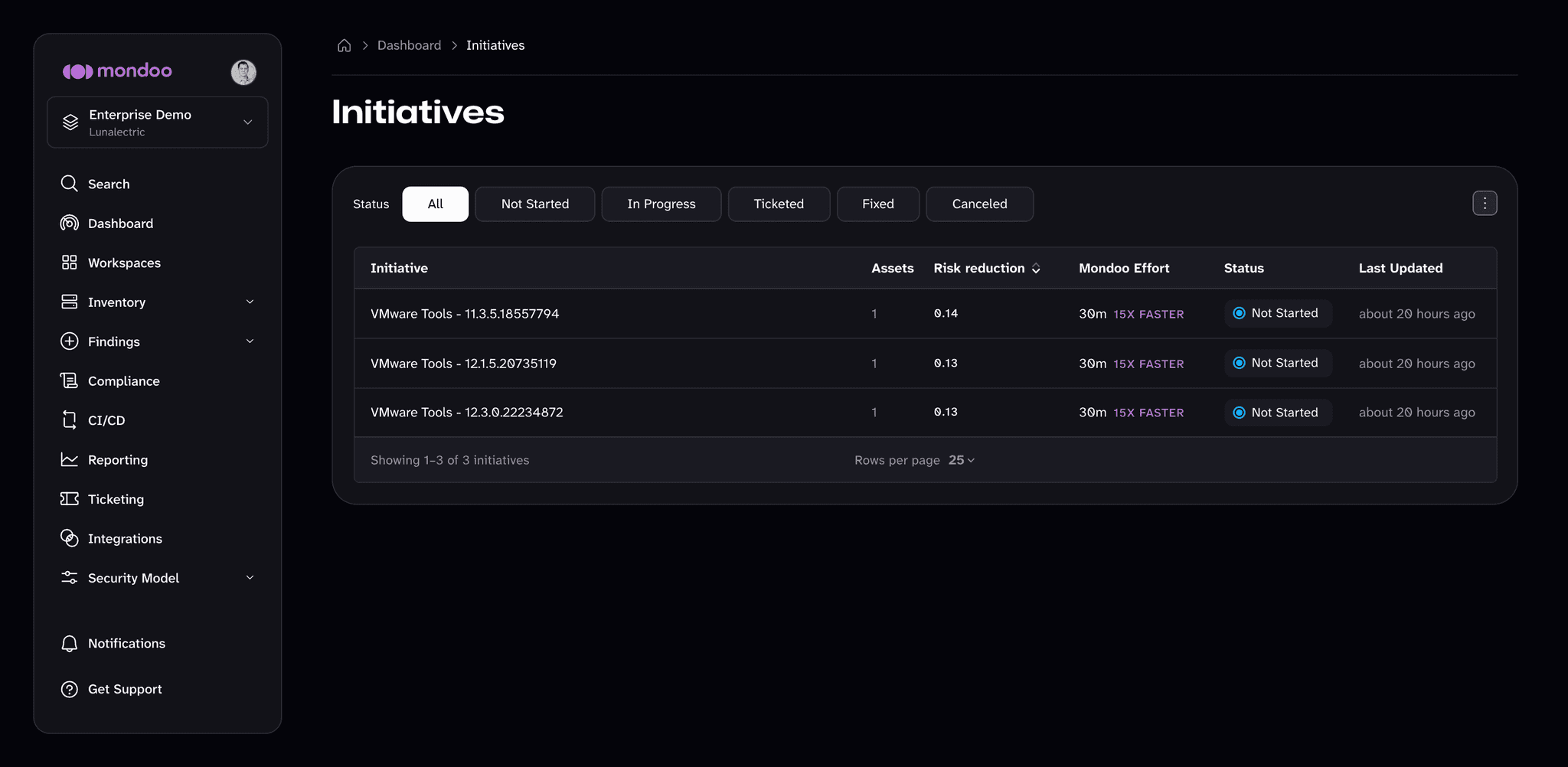Click the Initiative column header

point(399,268)
